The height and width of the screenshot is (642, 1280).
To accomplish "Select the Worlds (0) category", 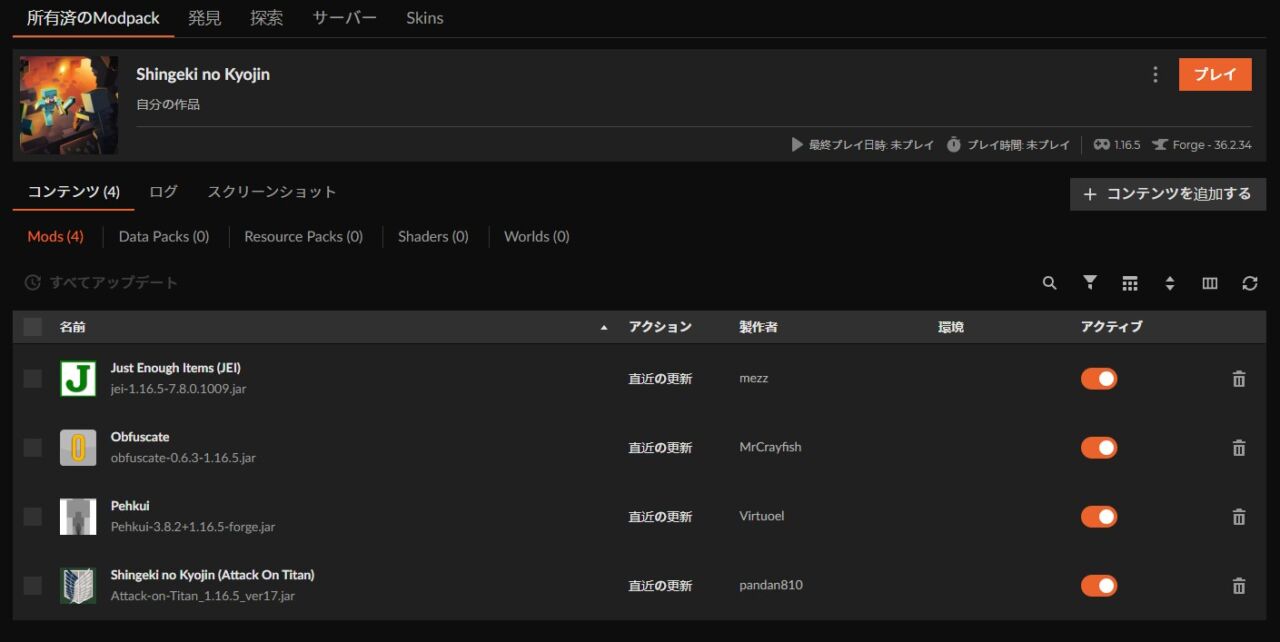I will 537,237.
